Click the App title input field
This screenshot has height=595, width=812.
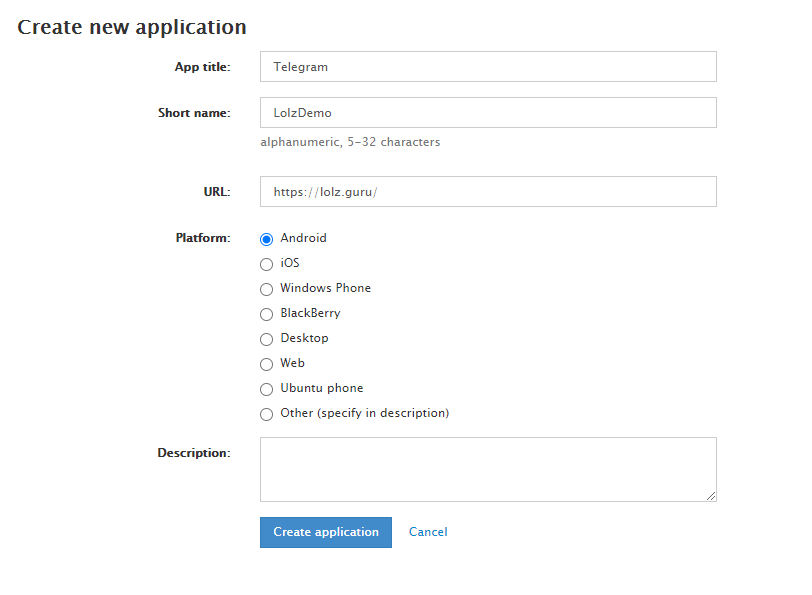point(488,67)
